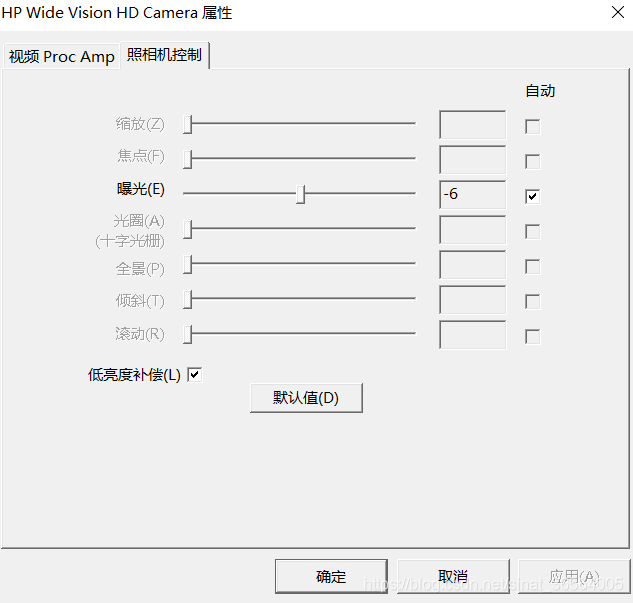The image size is (633, 603).
Task: Toggle the auto checkbox for 滚动(R)
Action: (x=532, y=337)
